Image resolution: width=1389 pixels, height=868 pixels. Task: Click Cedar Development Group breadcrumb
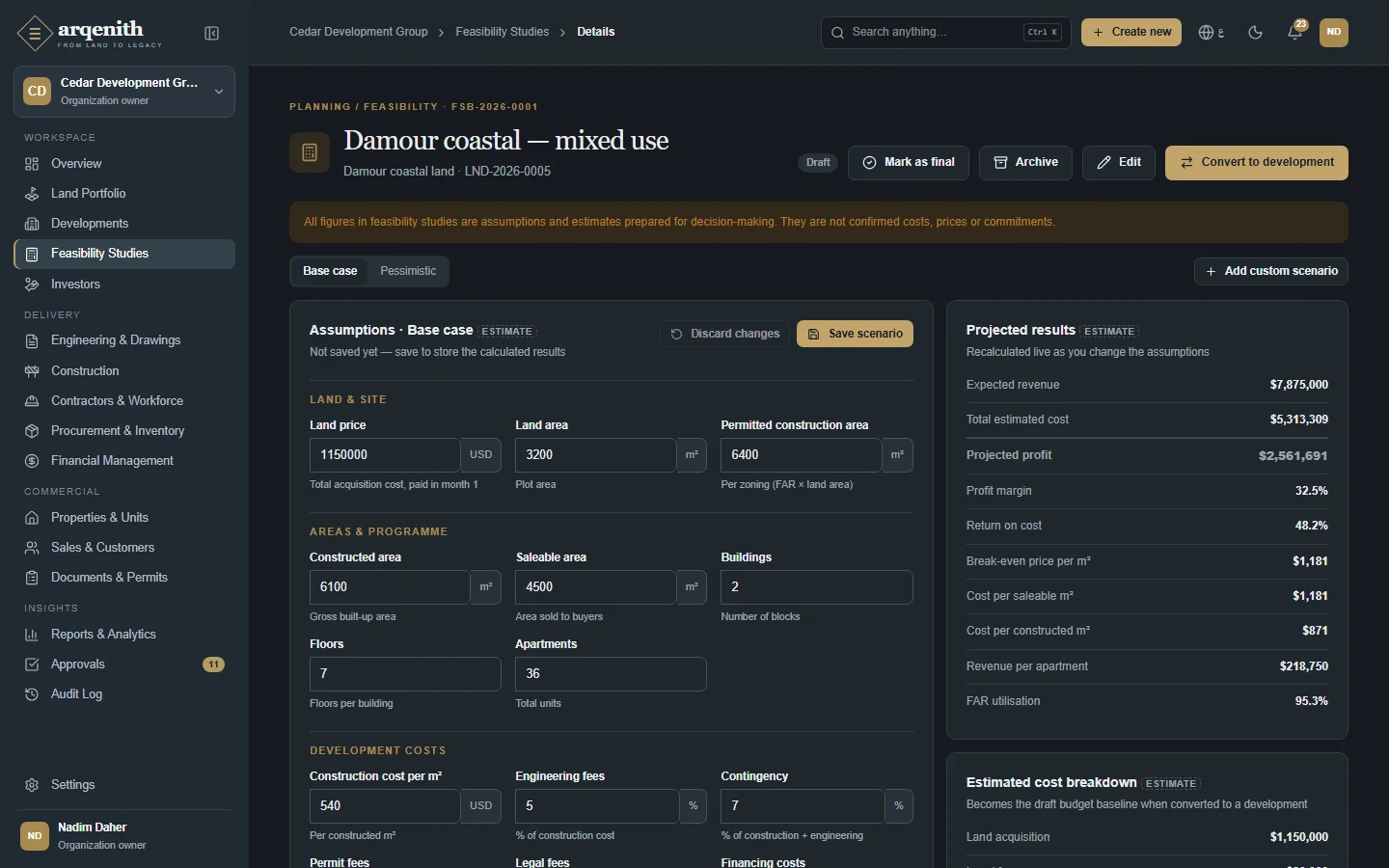pos(359,32)
